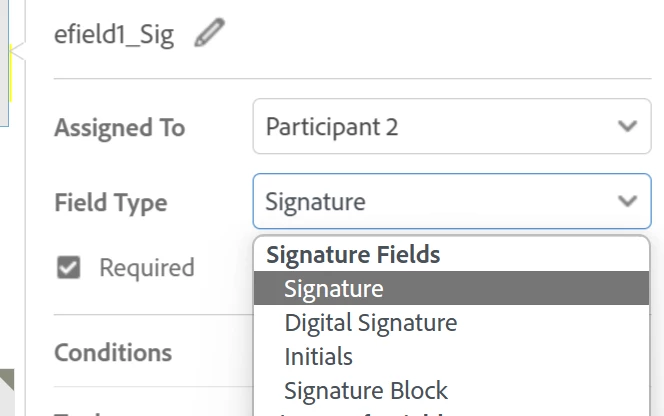Select Signature Block from the dropdown list
The width and height of the screenshot is (664, 416).
[366, 390]
